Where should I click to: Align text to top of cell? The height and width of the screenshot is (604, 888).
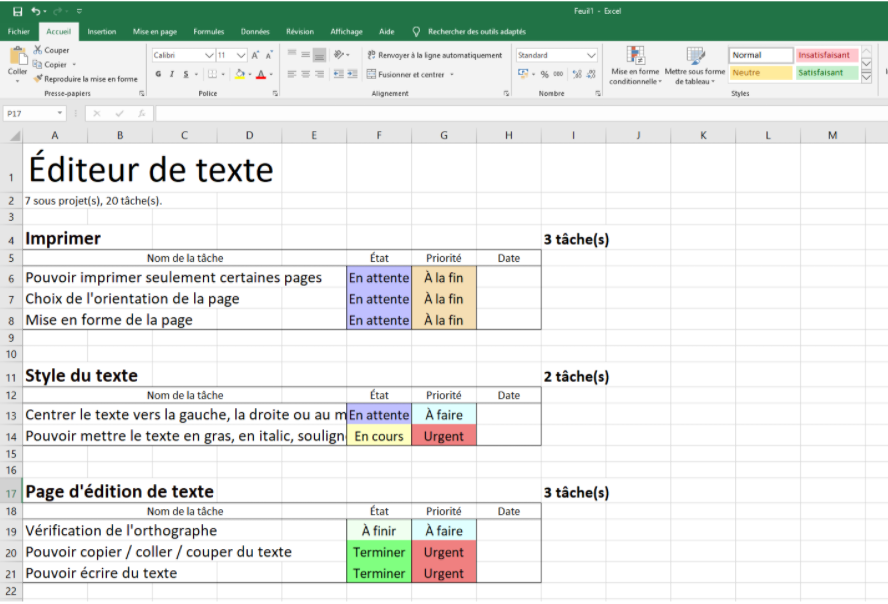click(292, 54)
